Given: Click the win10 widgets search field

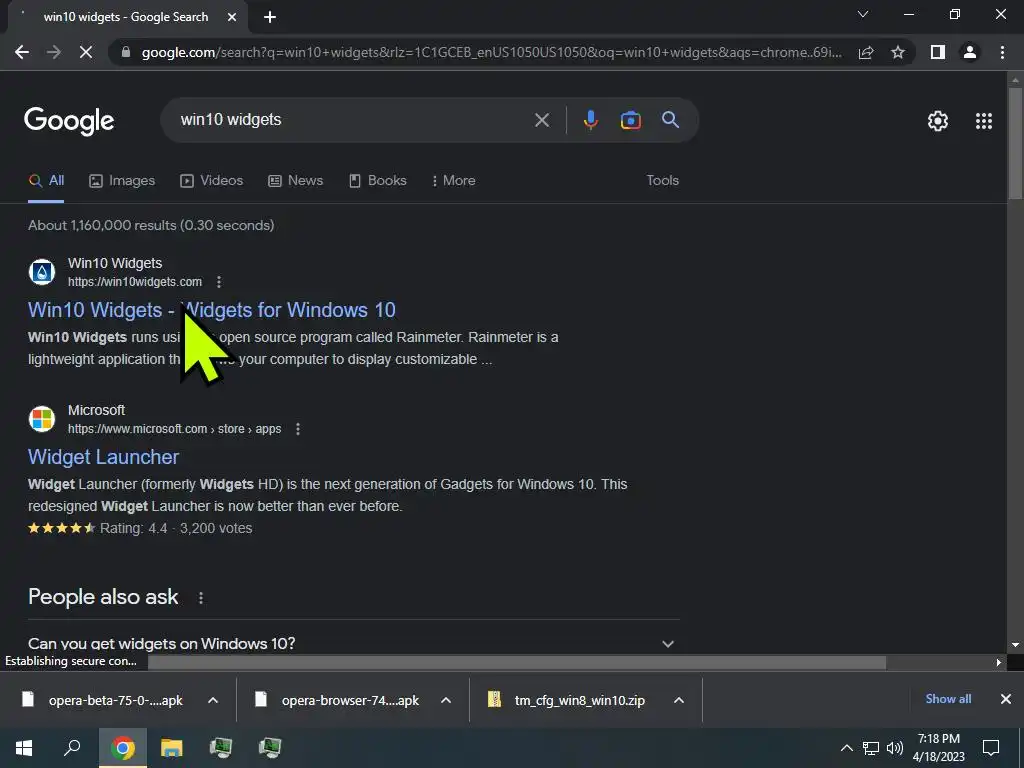Looking at the screenshot, I should (x=353, y=120).
